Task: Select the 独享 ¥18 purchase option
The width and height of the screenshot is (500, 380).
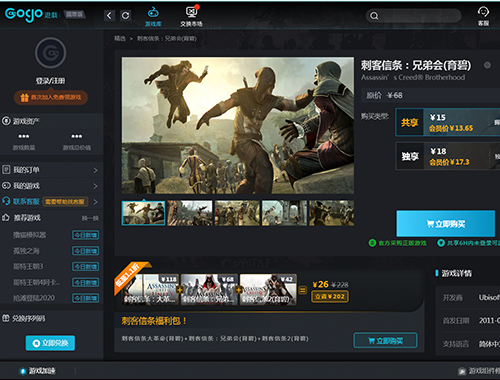Action: 448,156
